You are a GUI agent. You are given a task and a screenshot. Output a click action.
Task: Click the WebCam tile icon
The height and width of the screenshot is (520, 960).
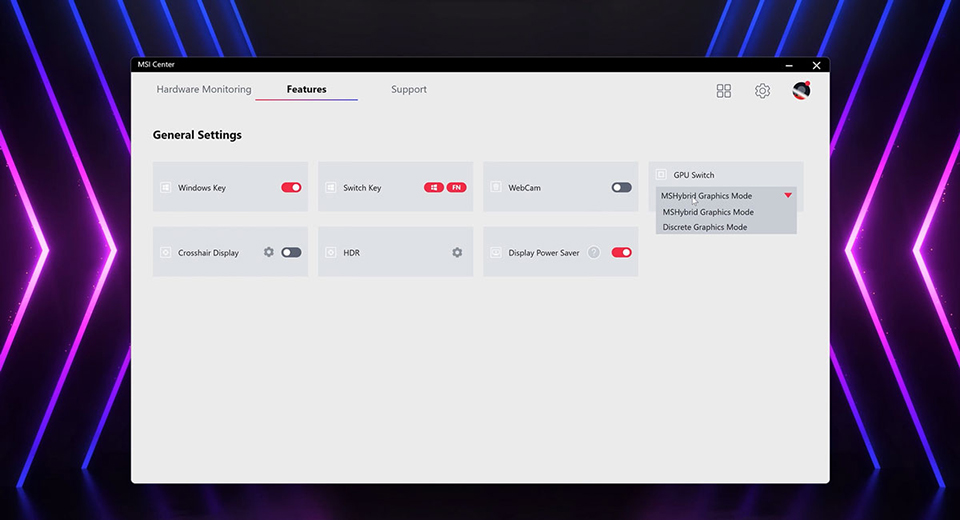[x=496, y=188]
